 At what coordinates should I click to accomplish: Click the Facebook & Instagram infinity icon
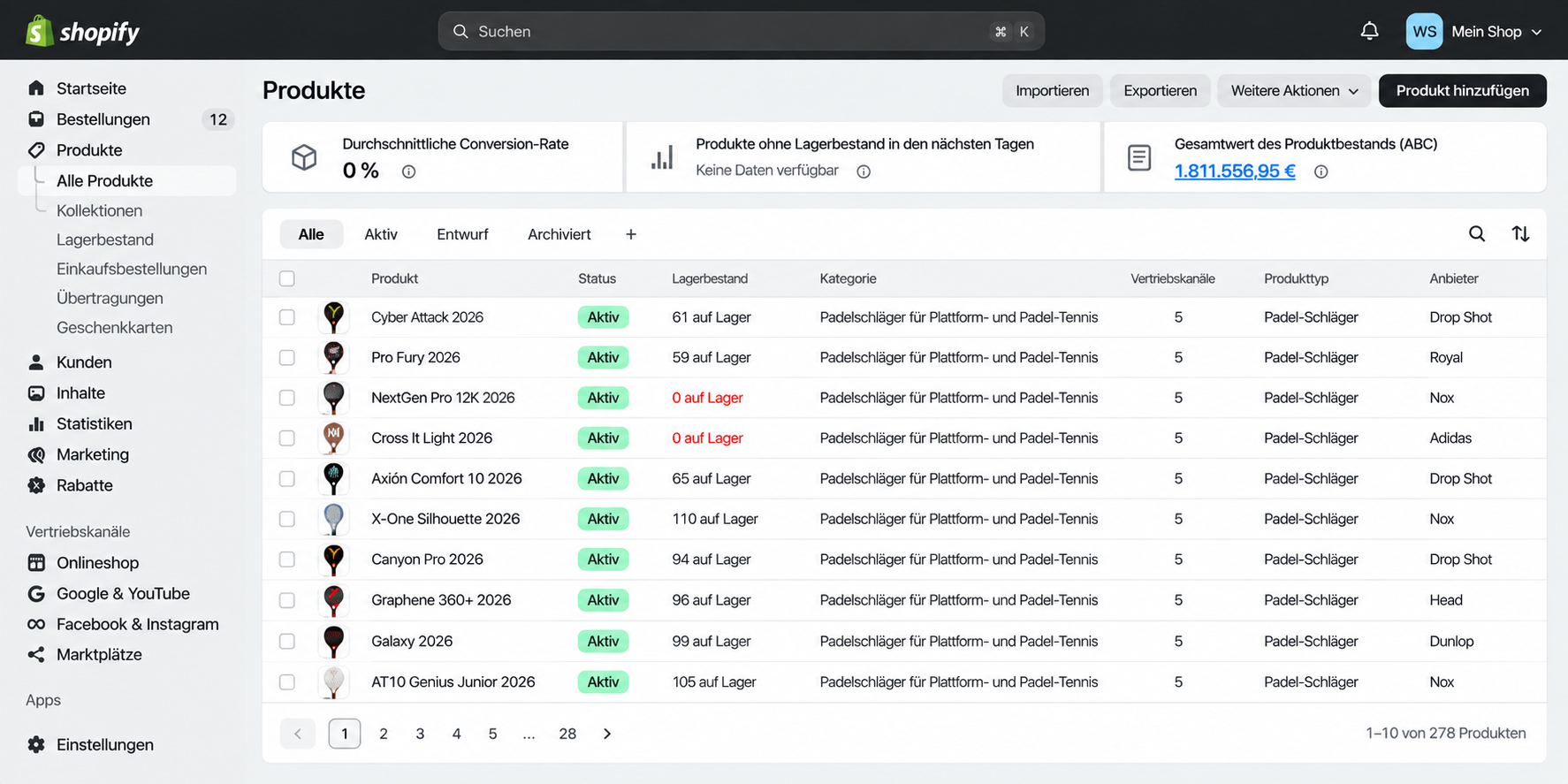[36, 624]
